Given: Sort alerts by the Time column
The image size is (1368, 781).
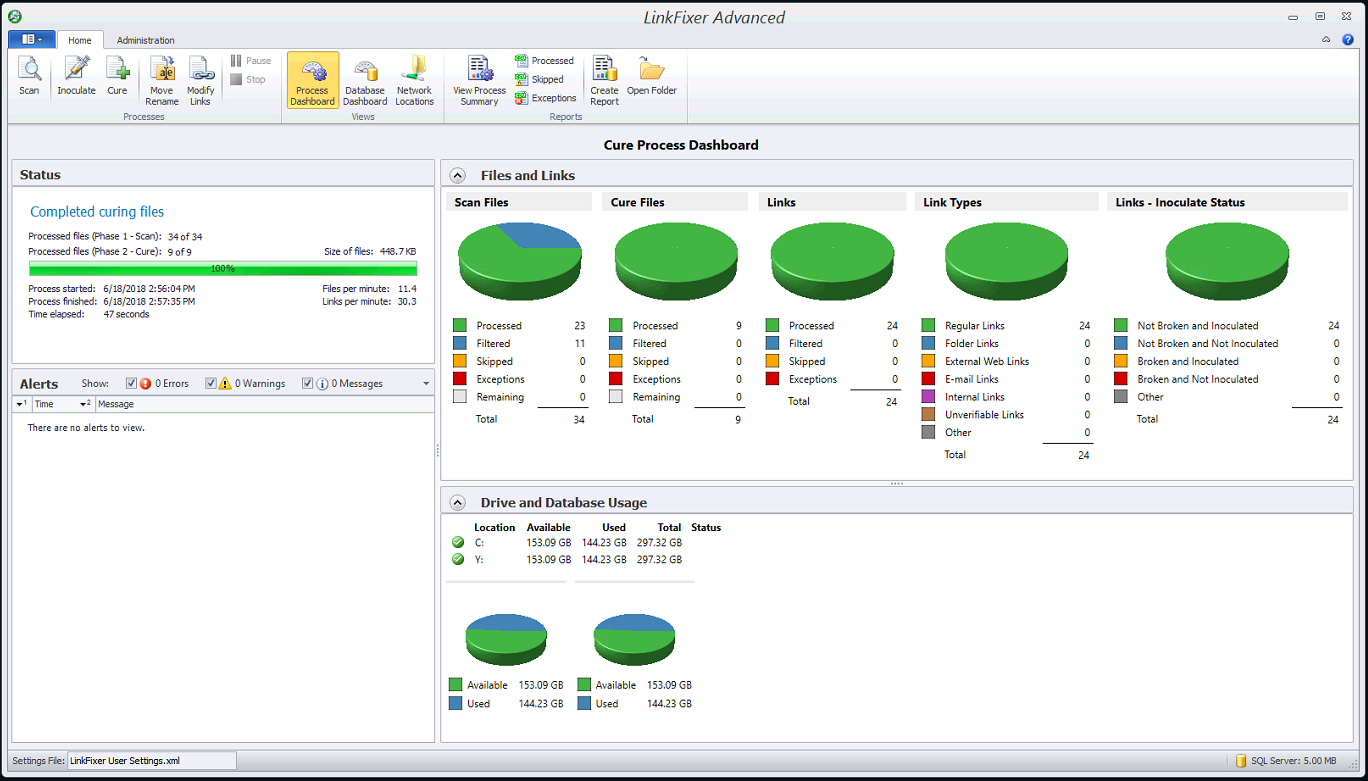Looking at the screenshot, I should pyautogui.click(x=62, y=404).
